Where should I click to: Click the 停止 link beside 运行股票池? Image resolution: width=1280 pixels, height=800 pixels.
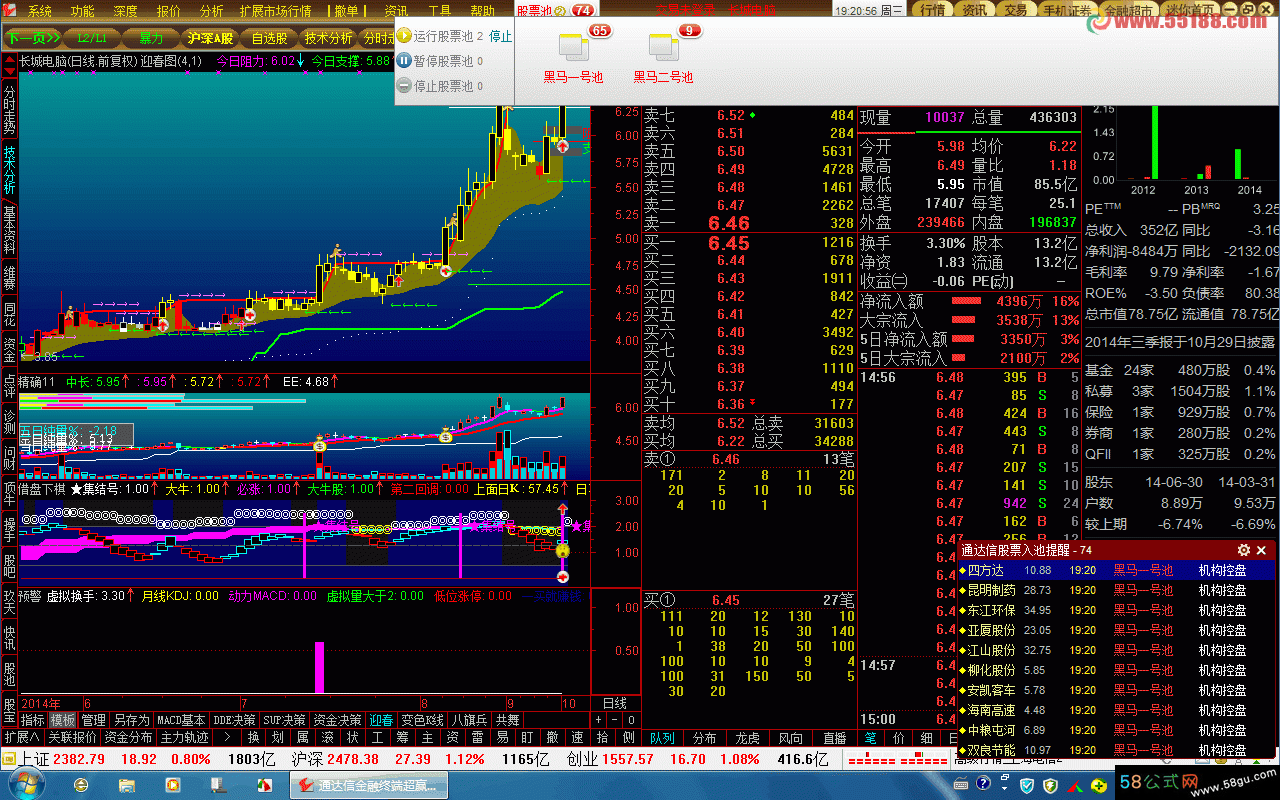501,35
